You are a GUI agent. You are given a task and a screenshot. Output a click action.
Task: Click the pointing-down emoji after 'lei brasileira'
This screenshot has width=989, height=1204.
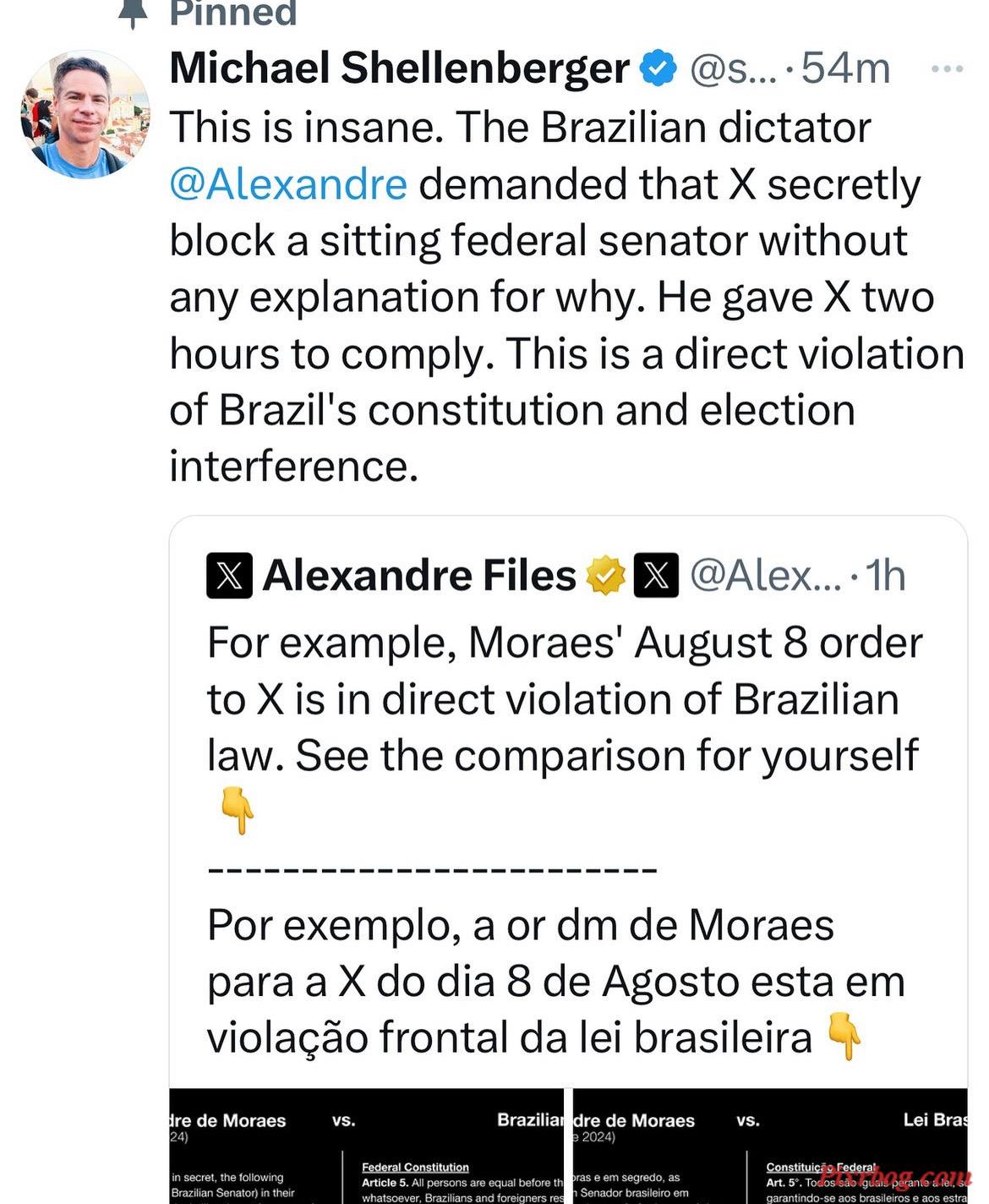[844, 1037]
